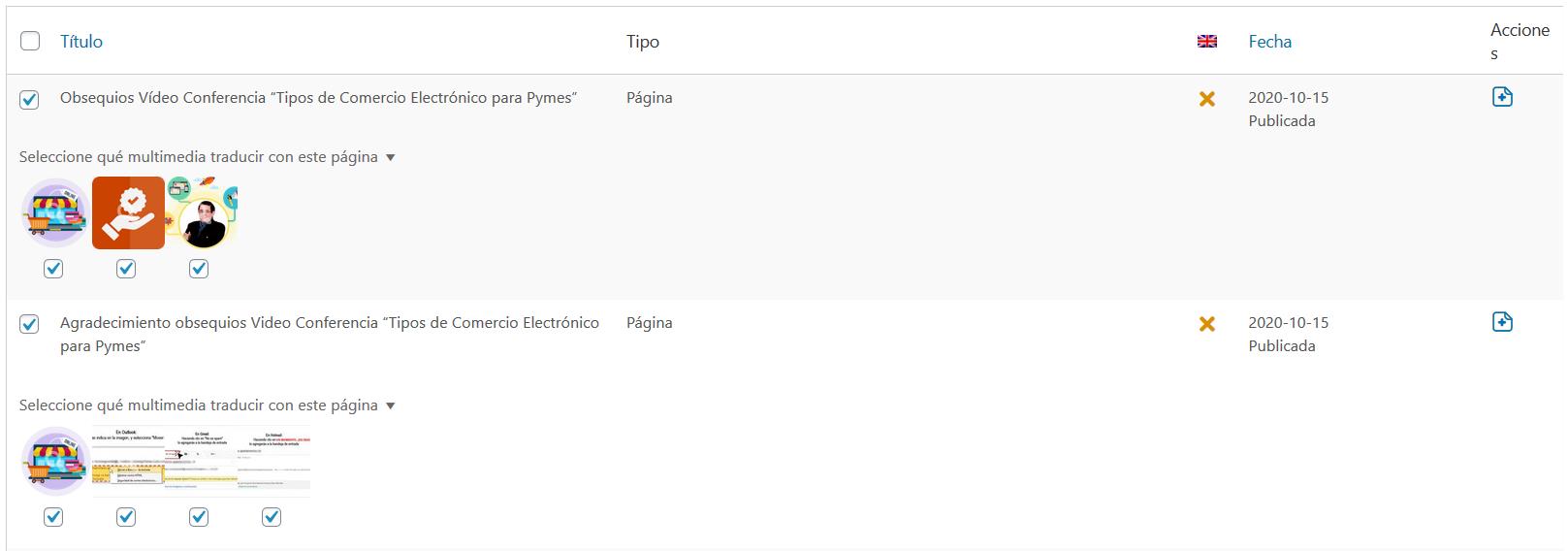Click the Agradecimiento obsequios page title
The image size is (1568, 551).
coord(329,323)
